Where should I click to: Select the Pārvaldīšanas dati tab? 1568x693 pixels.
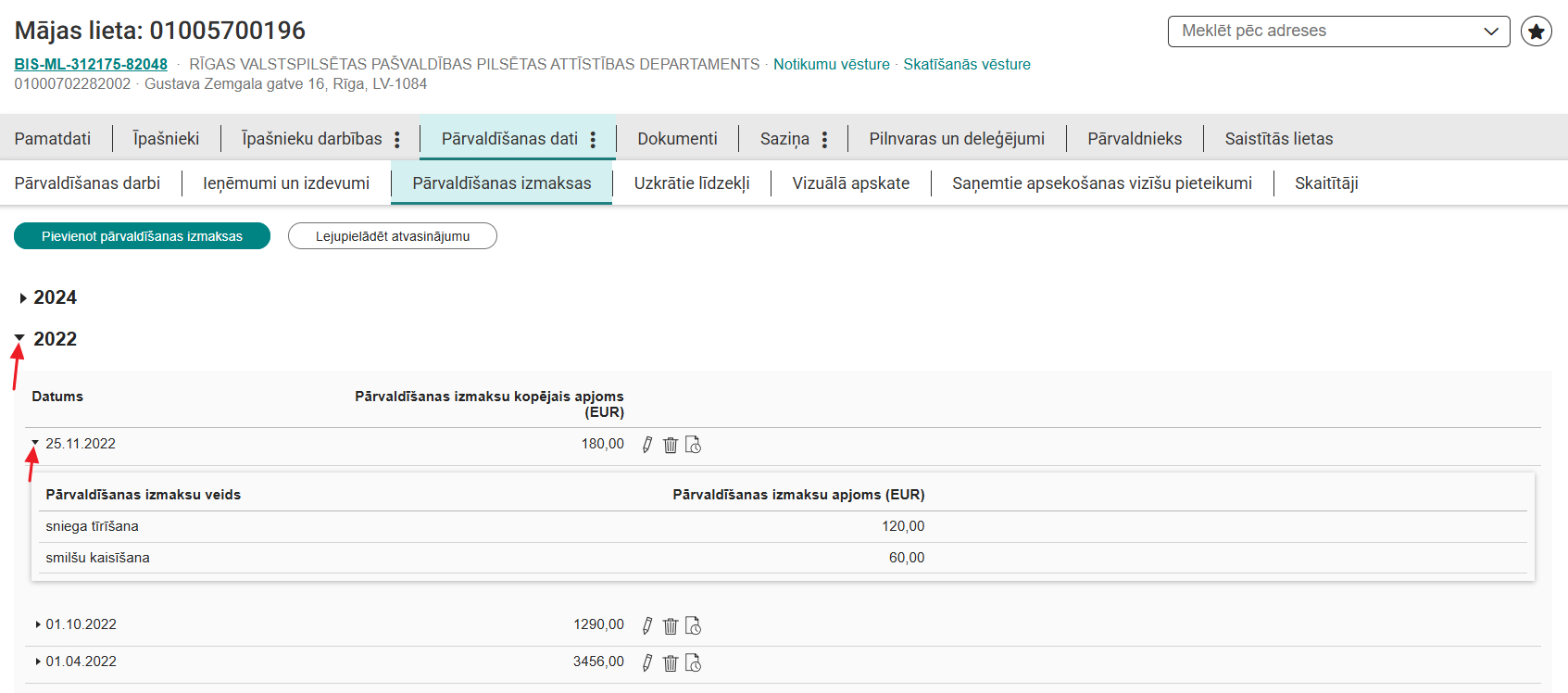(509, 139)
